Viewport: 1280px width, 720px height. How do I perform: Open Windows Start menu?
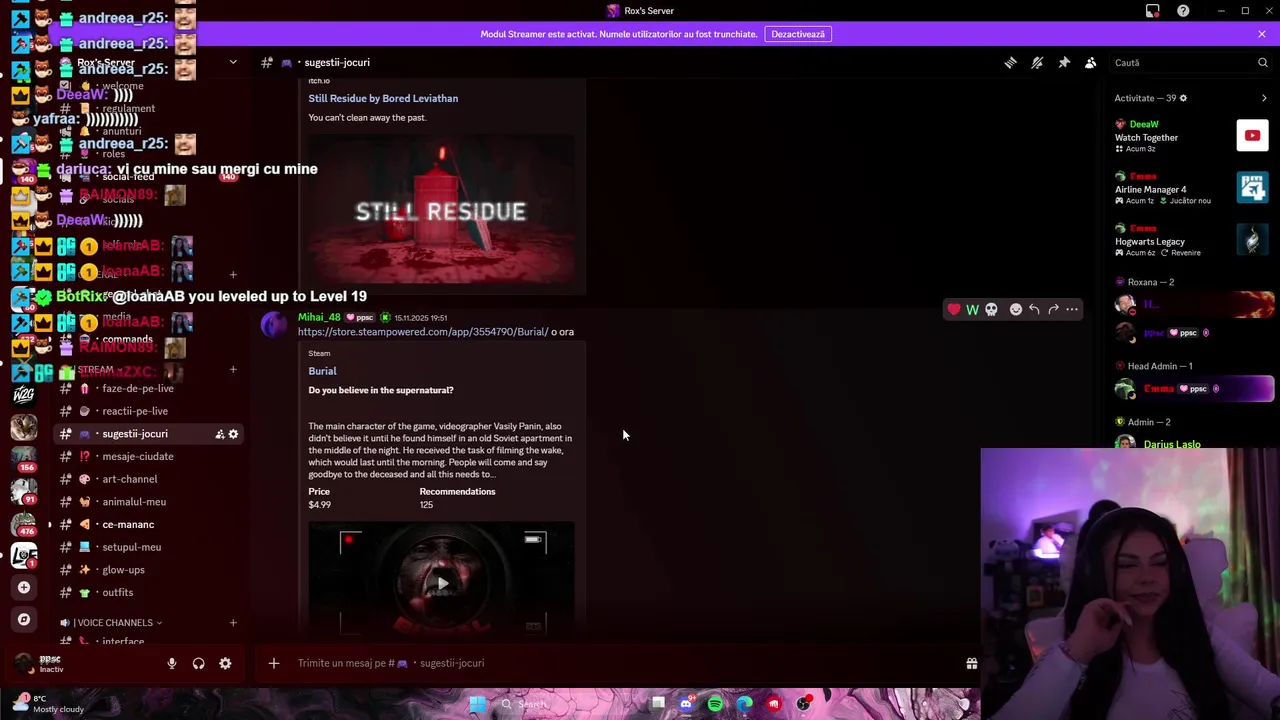(477, 704)
